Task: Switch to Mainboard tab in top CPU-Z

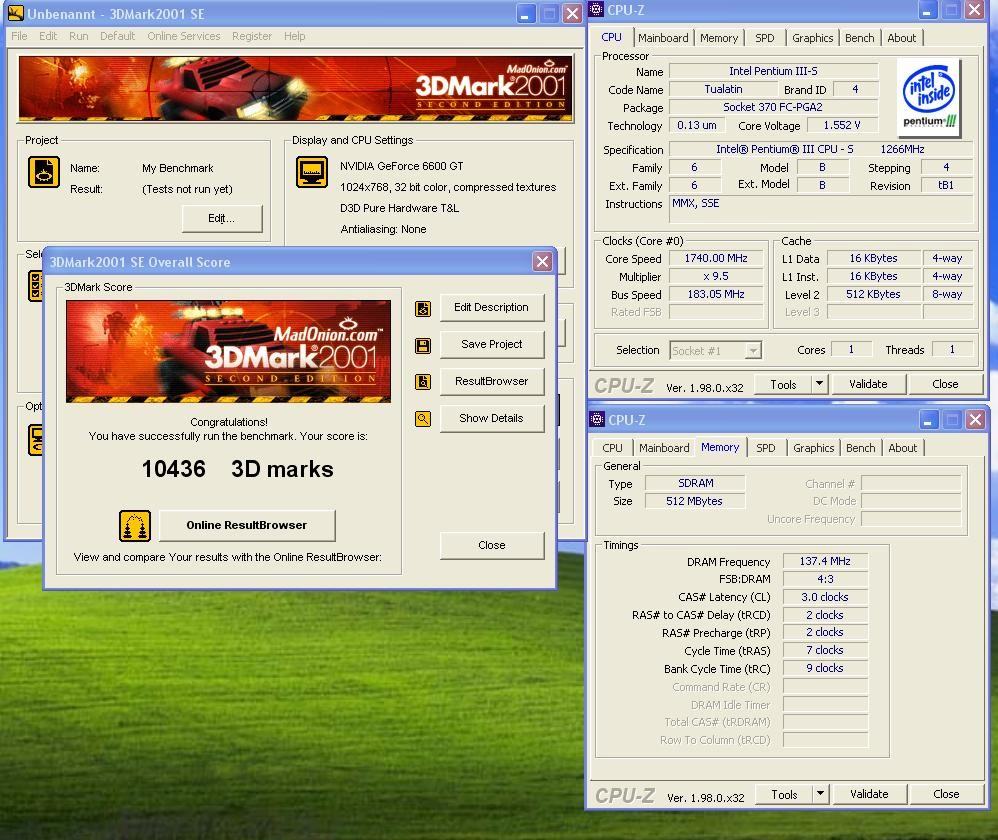Action: click(x=663, y=38)
